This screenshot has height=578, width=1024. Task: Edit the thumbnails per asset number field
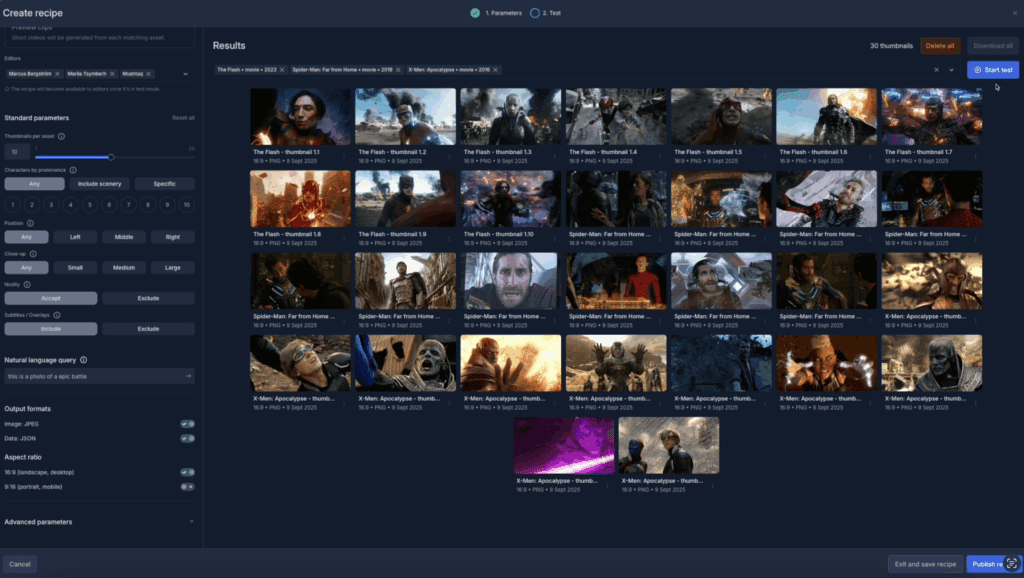(17, 152)
